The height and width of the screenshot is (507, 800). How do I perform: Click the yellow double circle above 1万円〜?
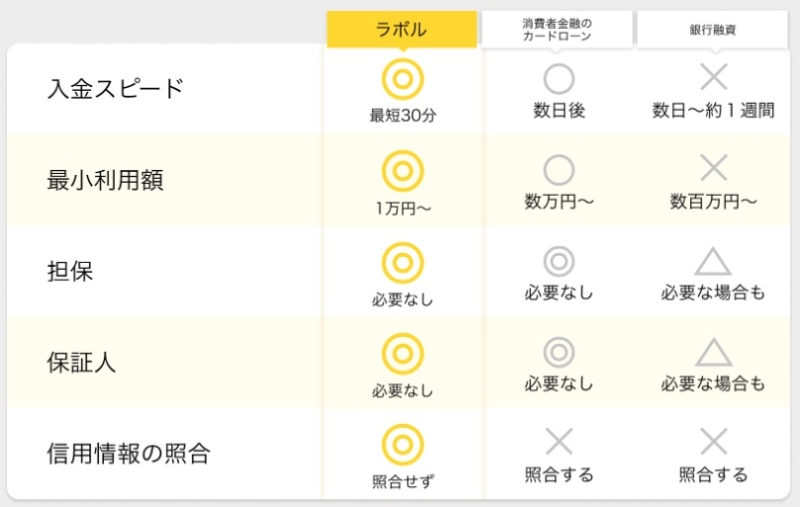[x=403, y=170]
